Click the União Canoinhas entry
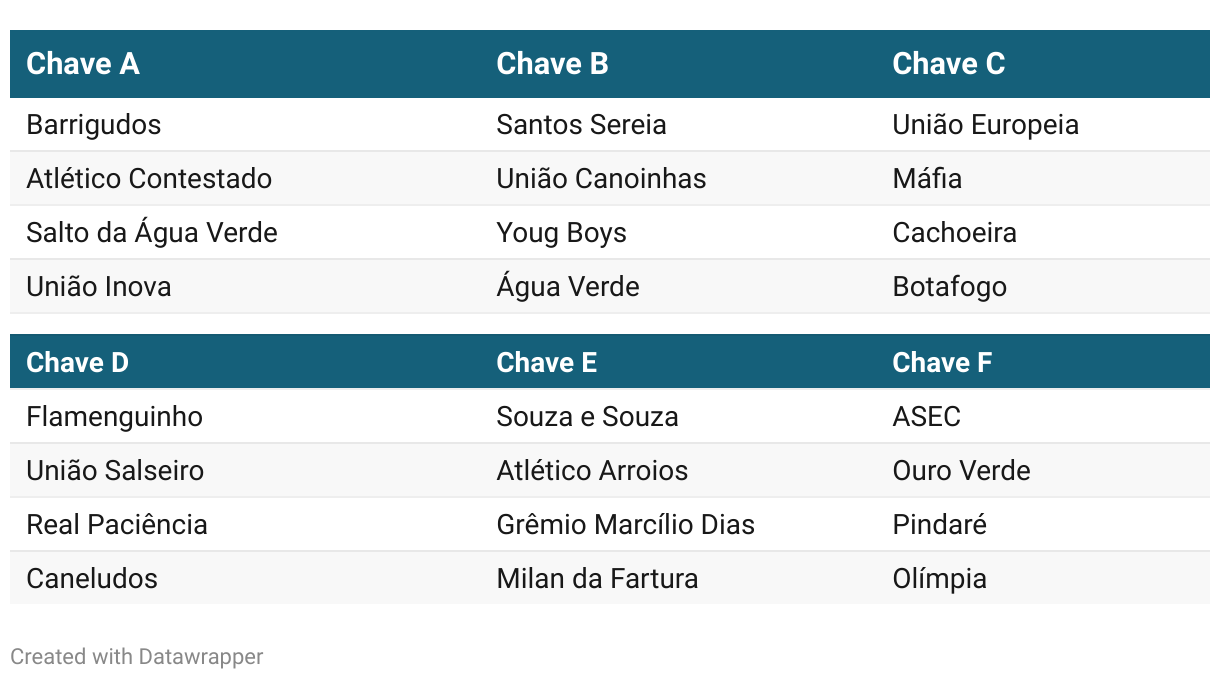Screen dimensions: 1220x680 [x=601, y=179]
